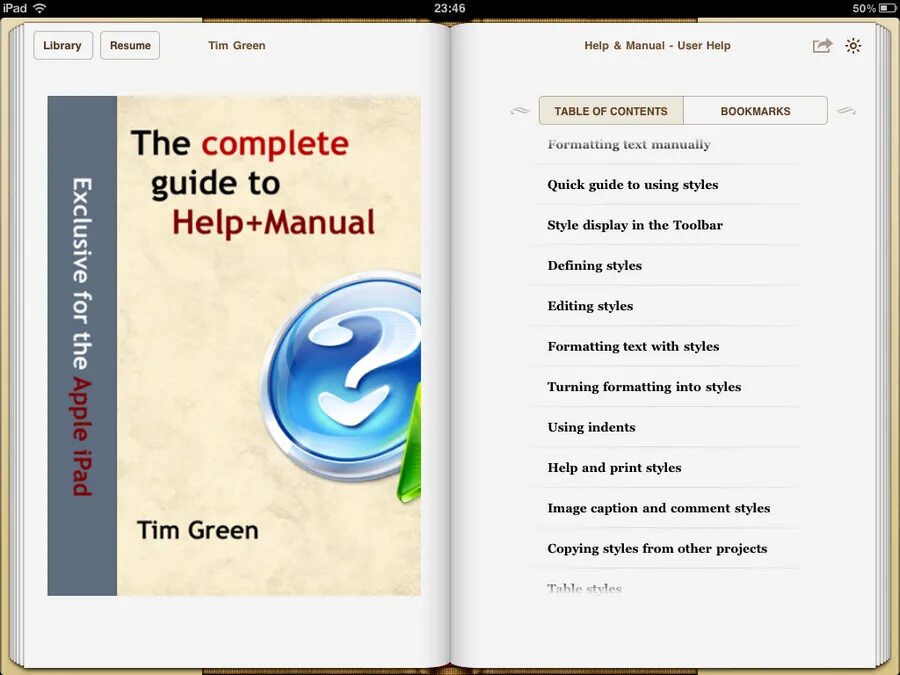Viewport: 900px width, 675px height.
Task: Go back to the Library
Action: [63, 45]
